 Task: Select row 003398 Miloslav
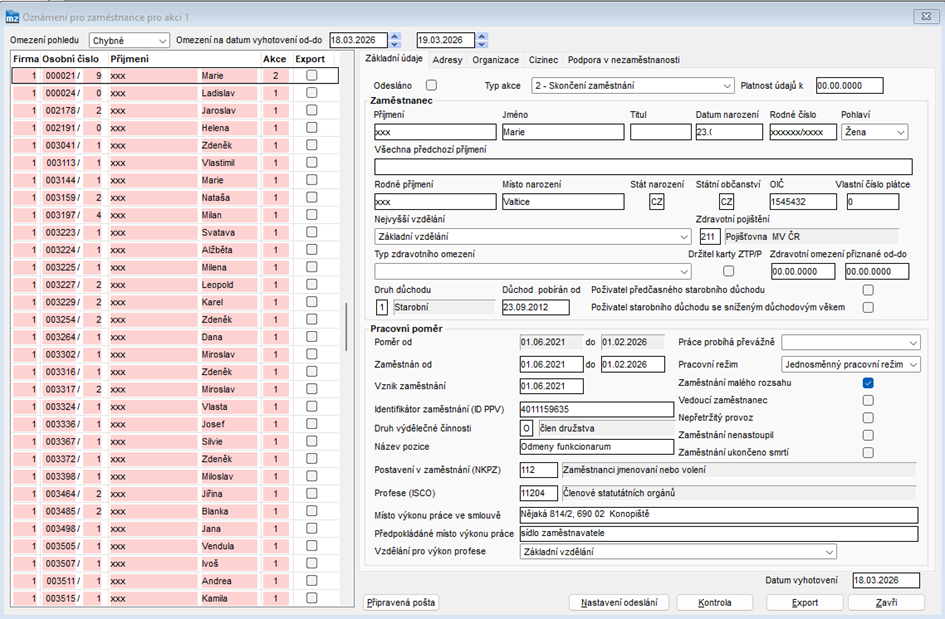pyautogui.click(x=175, y=476)
